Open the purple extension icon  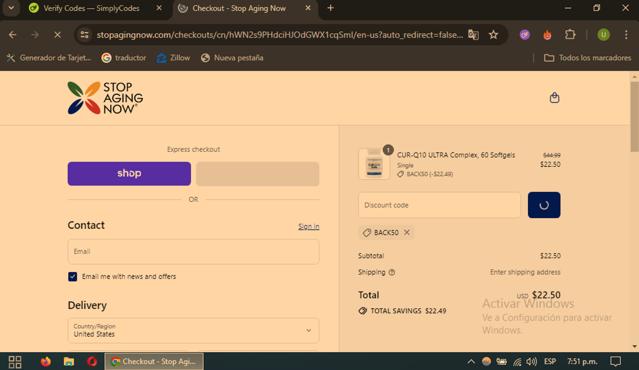point(525,35)
